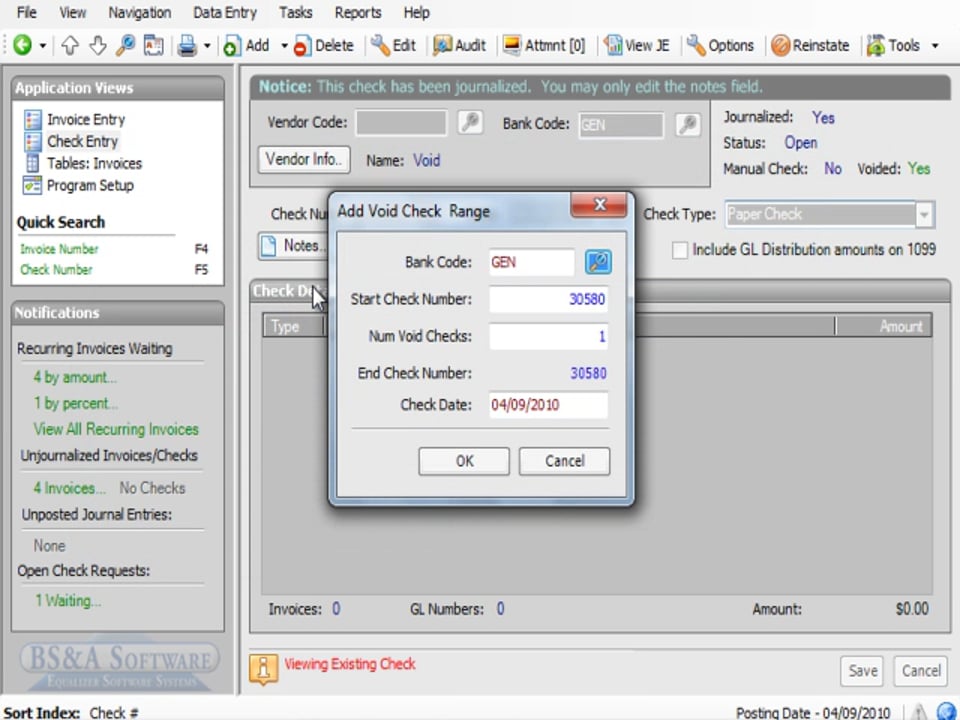Open the View menu
960x720 pixels.
72,12
